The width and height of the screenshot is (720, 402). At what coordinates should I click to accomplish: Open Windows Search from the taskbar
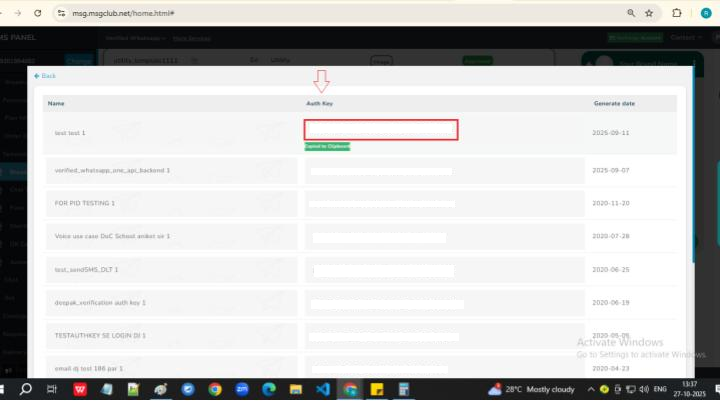(x=25, y=389)
